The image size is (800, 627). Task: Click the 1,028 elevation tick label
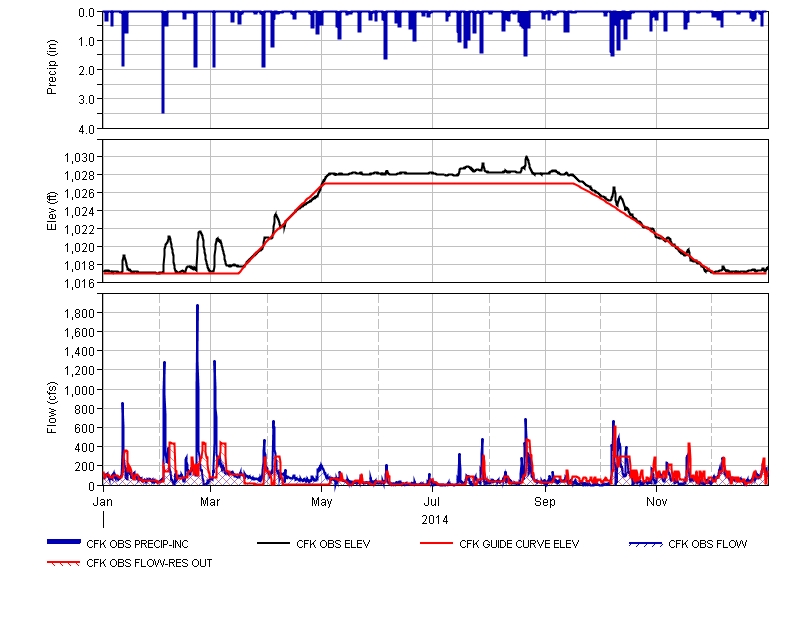80,175
